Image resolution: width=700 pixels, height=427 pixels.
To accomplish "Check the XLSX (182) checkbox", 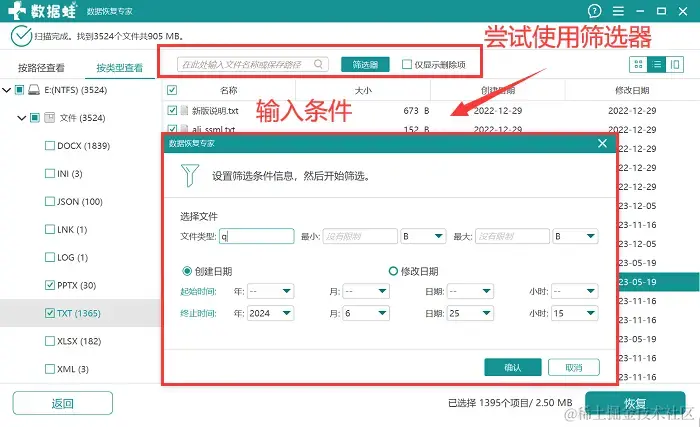I will [x=50, y=341].
